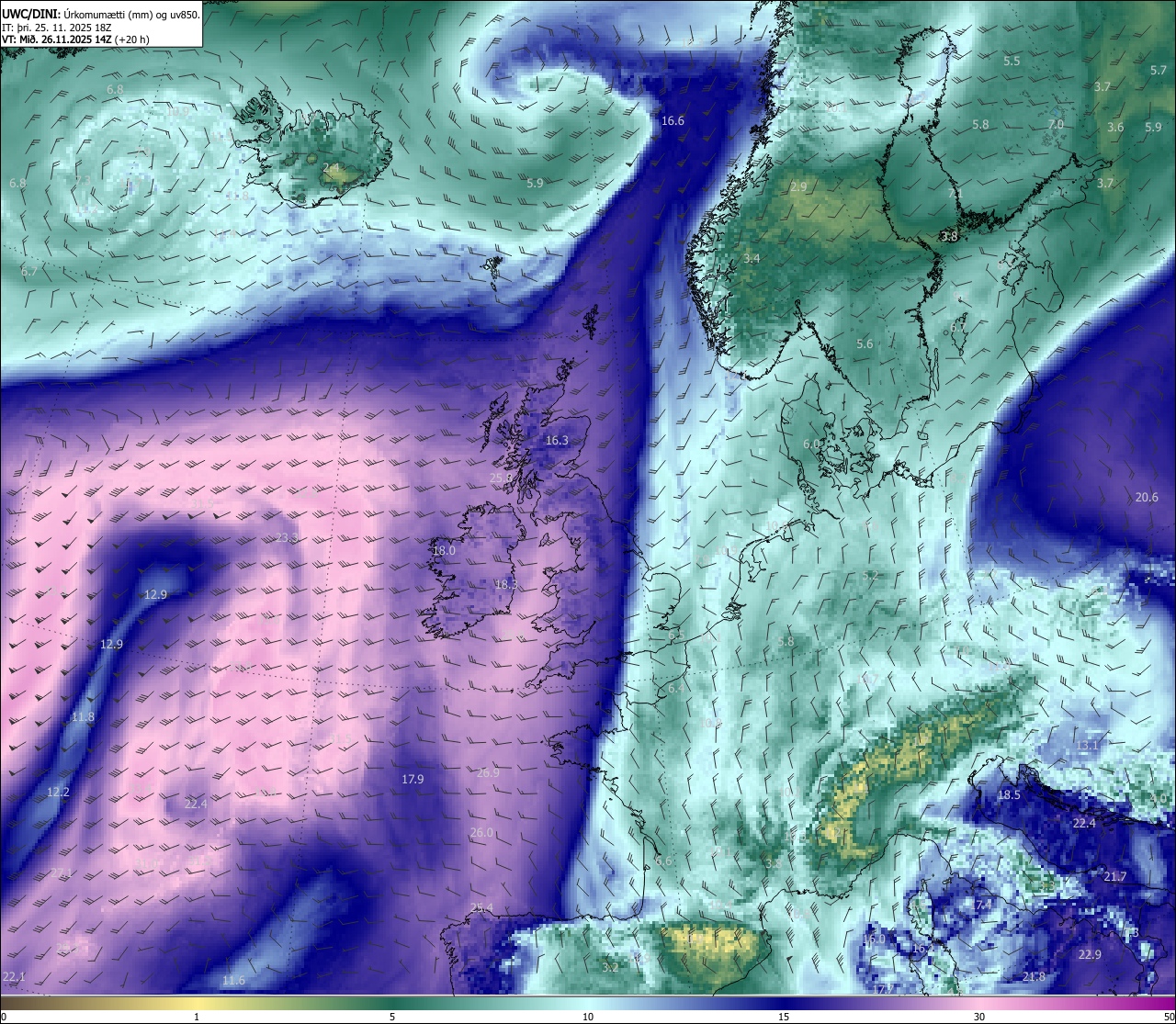This screenshot has height=1024, width=1176.
Task: Click the value 12.2 in the Atlantic dry band
Action: pyautogui.click(x=58, y=793)
